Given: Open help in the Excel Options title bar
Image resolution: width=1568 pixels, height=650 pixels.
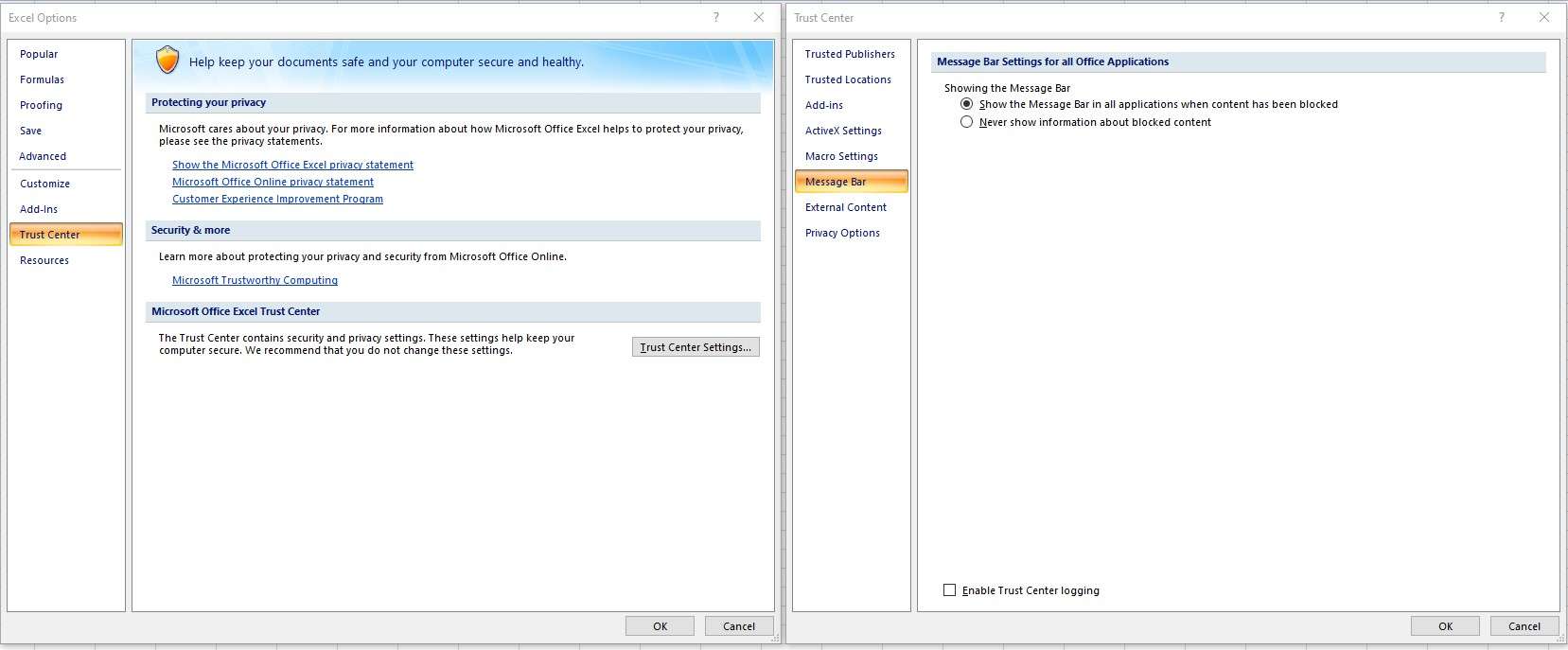Looking at the screenshot, I should (x=716, y=17).
